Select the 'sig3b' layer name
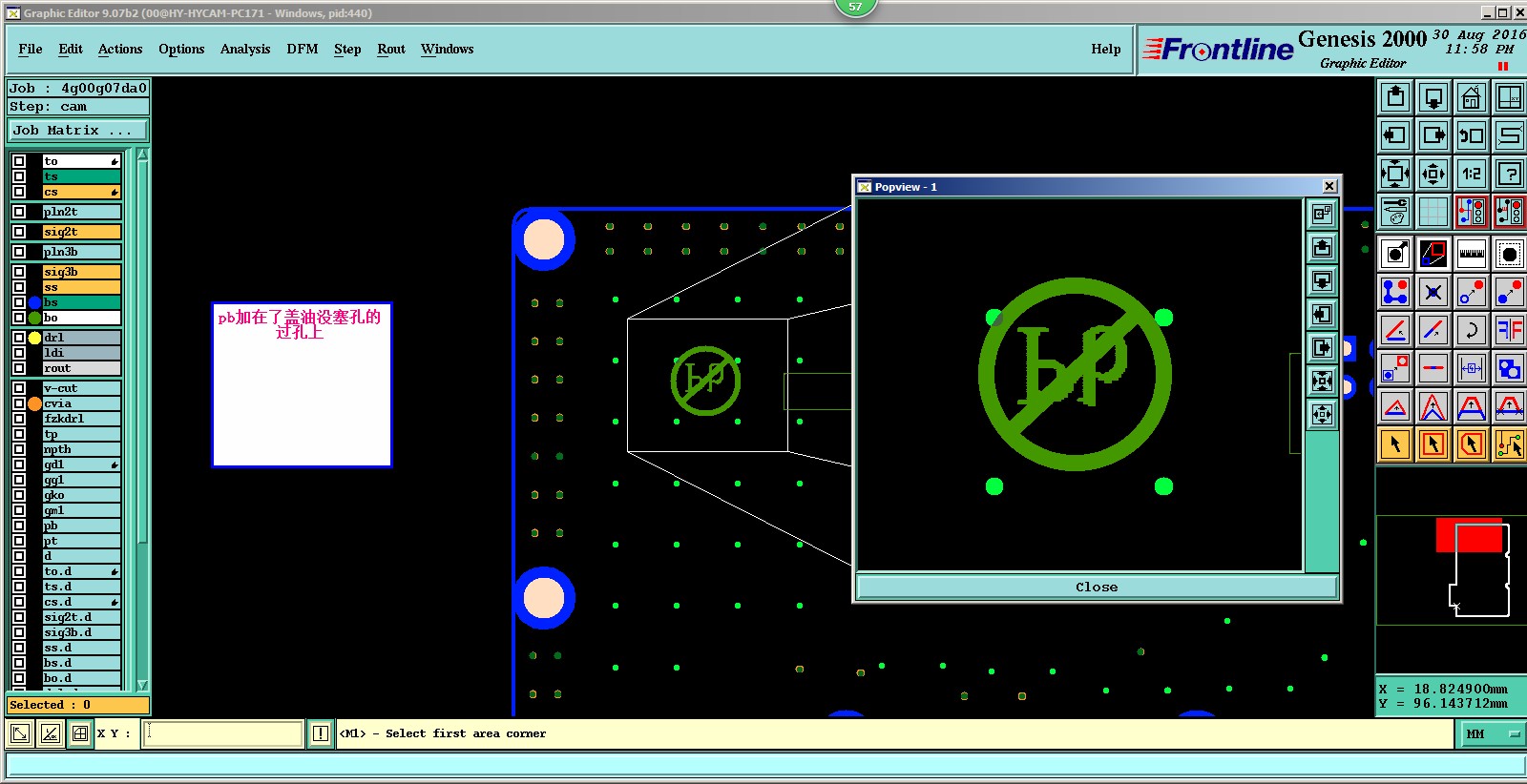Viewport: 1527px width, 784px height. 82,272
